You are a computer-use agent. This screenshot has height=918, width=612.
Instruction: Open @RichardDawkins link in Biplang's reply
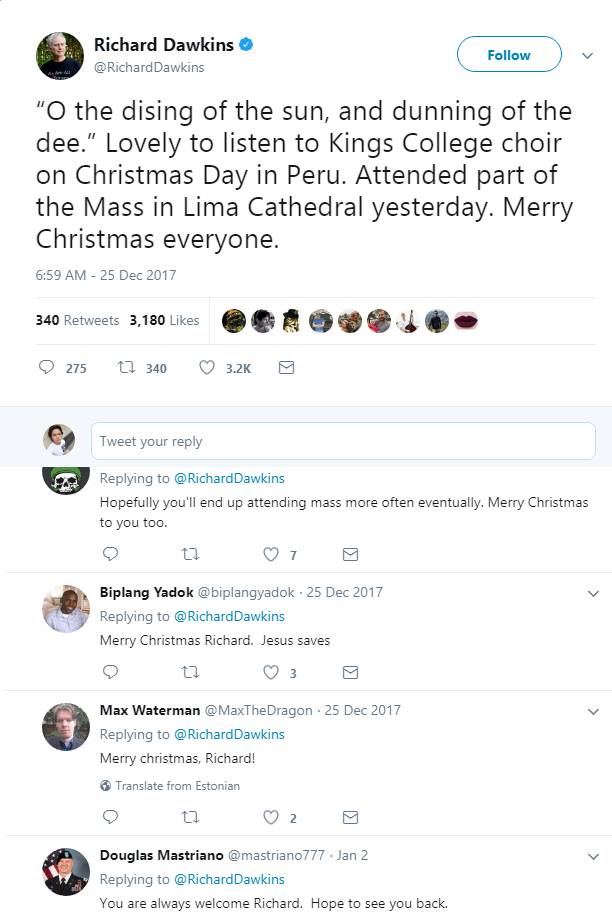point(229,616)
